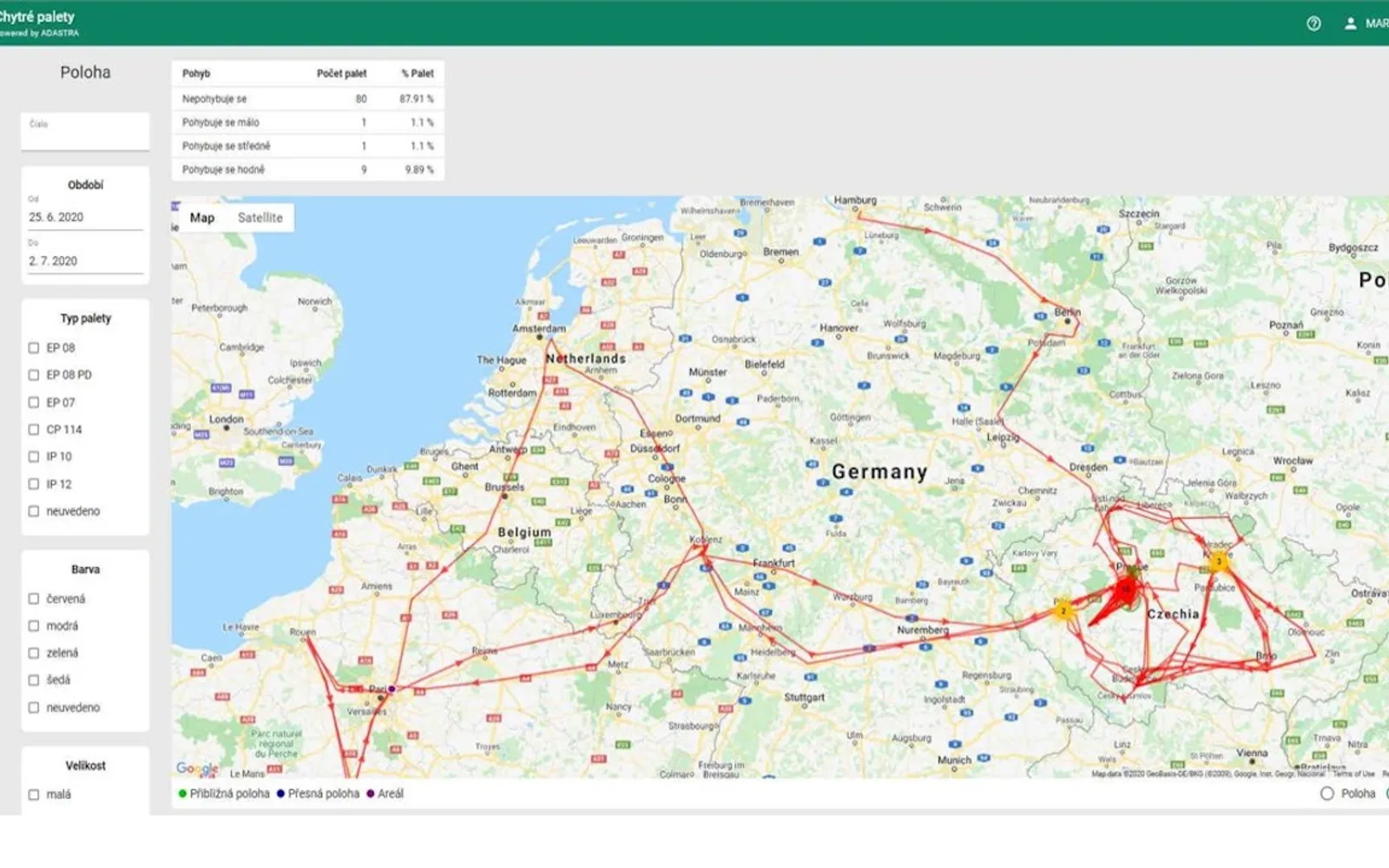Screen dimensions: 1389x868
Task: Click the Chytré palety logo title
Action: coord(37,16)
